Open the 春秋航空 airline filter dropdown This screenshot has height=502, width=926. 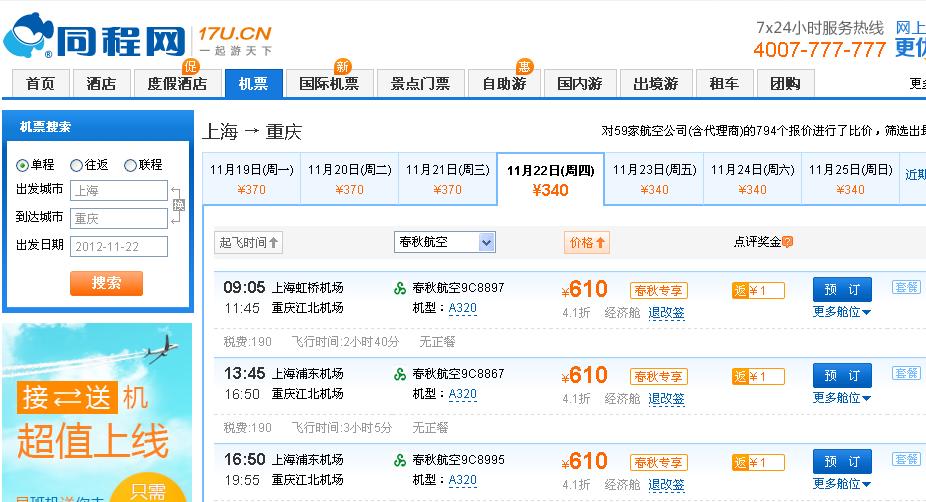tap(444, 242)
